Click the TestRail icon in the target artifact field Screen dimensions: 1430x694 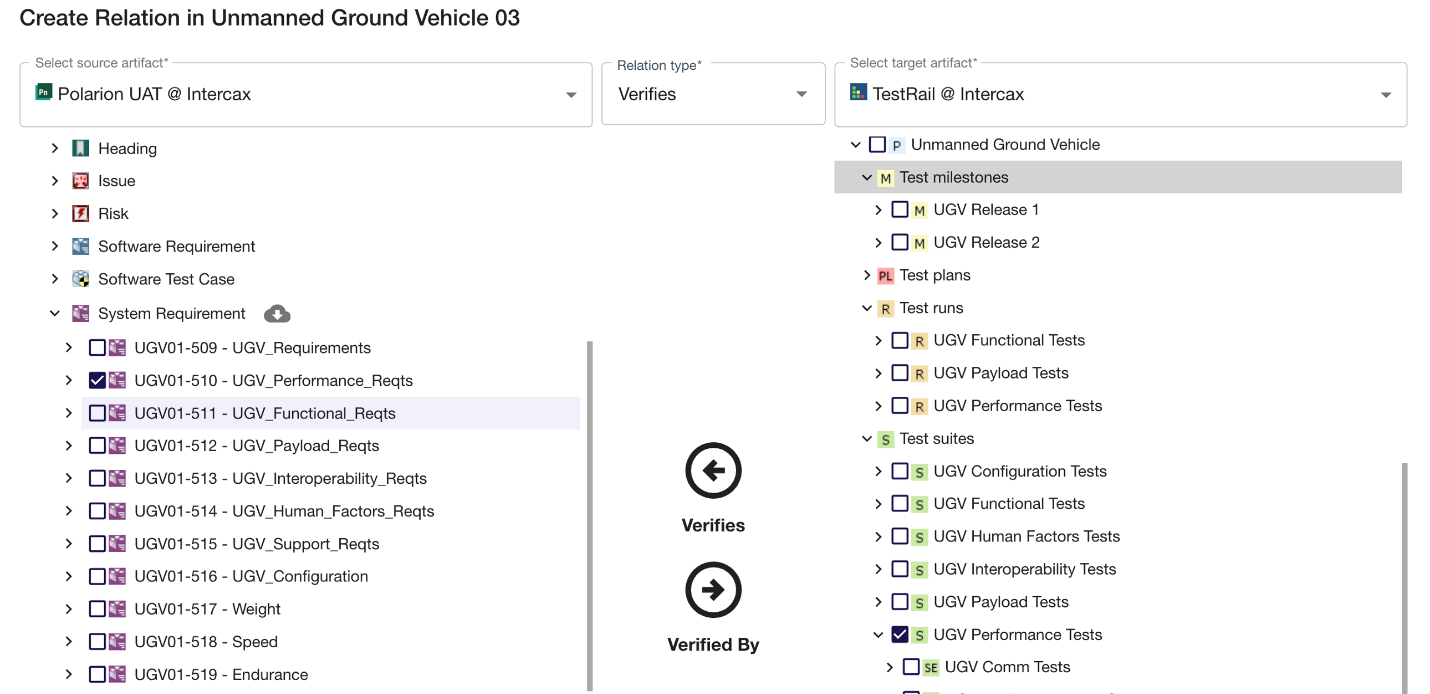pos(858,94)
